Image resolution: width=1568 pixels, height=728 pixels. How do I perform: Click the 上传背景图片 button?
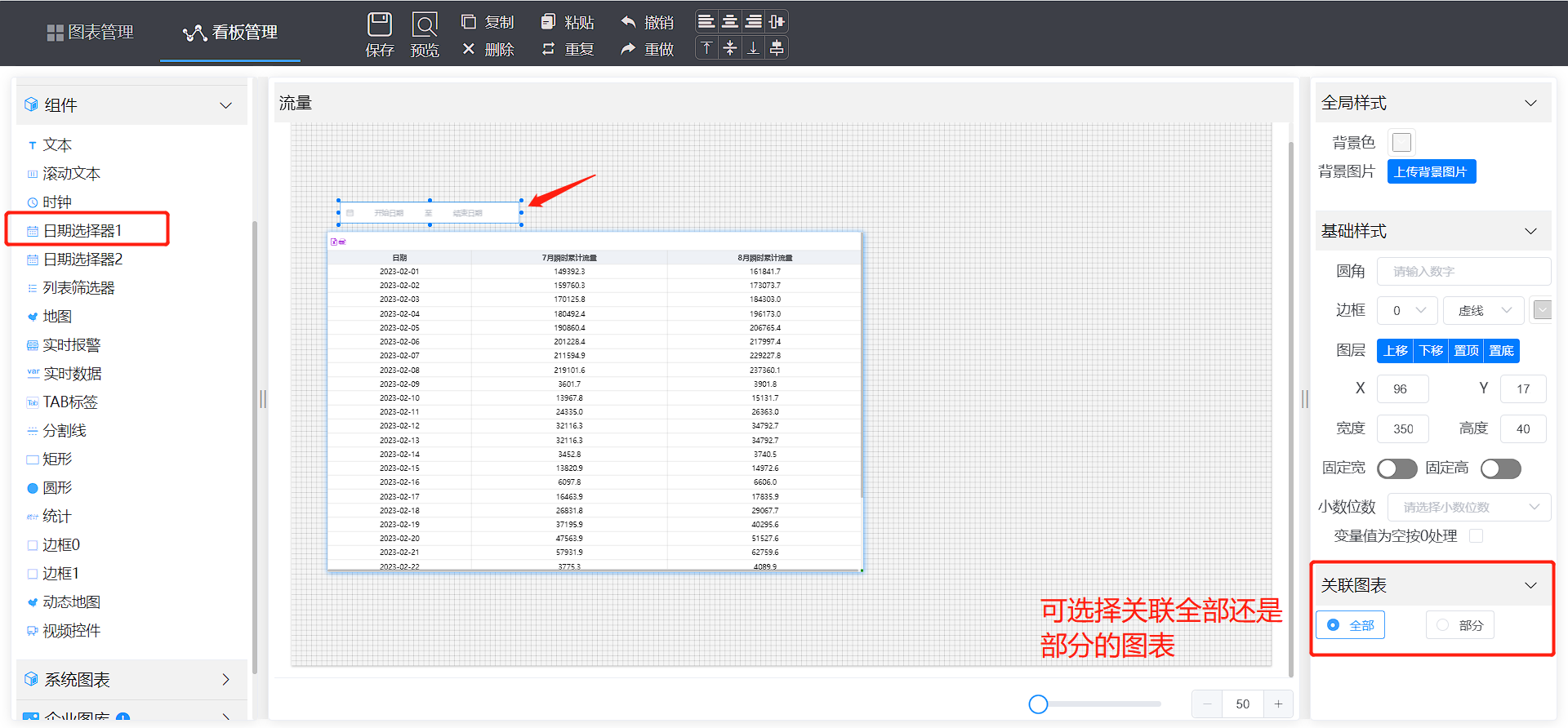1431,171
